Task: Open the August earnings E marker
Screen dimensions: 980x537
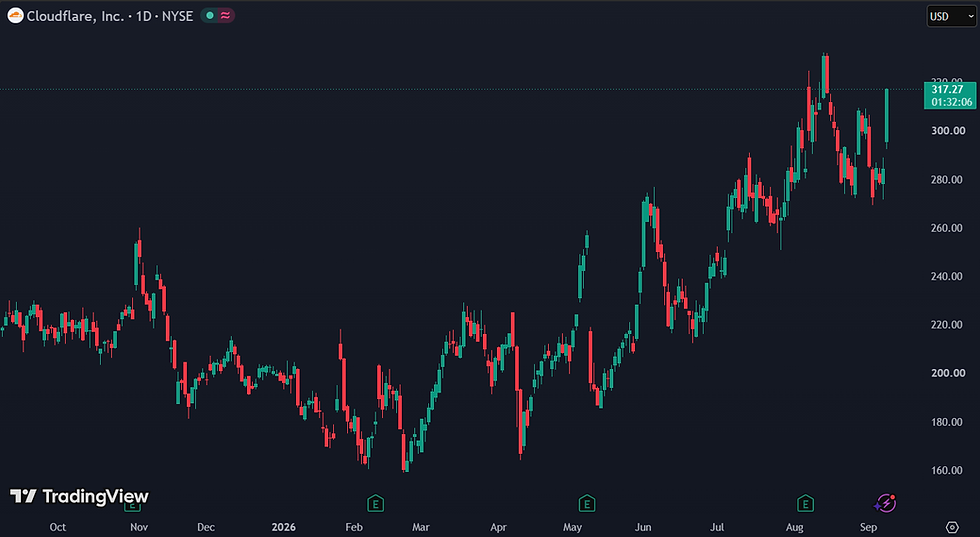Action: [x=806, y=503]
